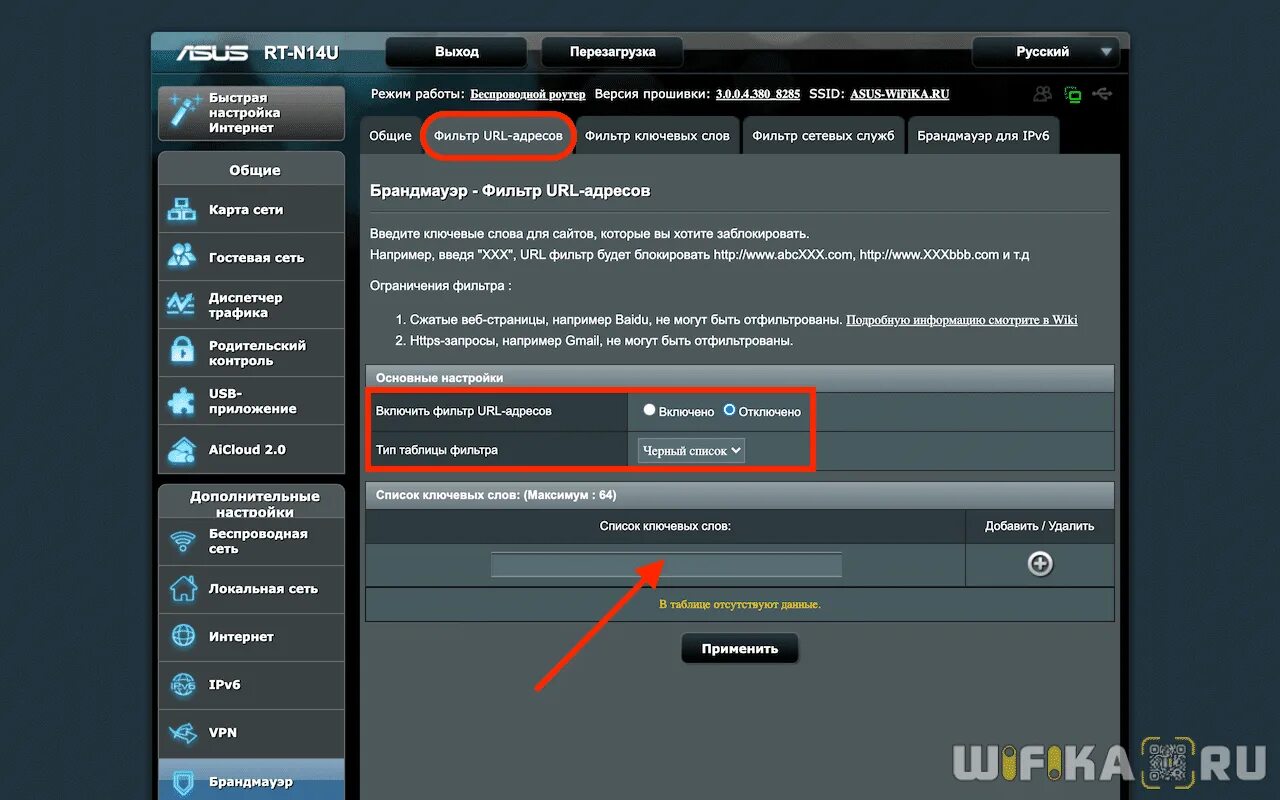
Task: Open the "Подробную информацию смотрите в Wiki" link
Action: coord(962,320)
